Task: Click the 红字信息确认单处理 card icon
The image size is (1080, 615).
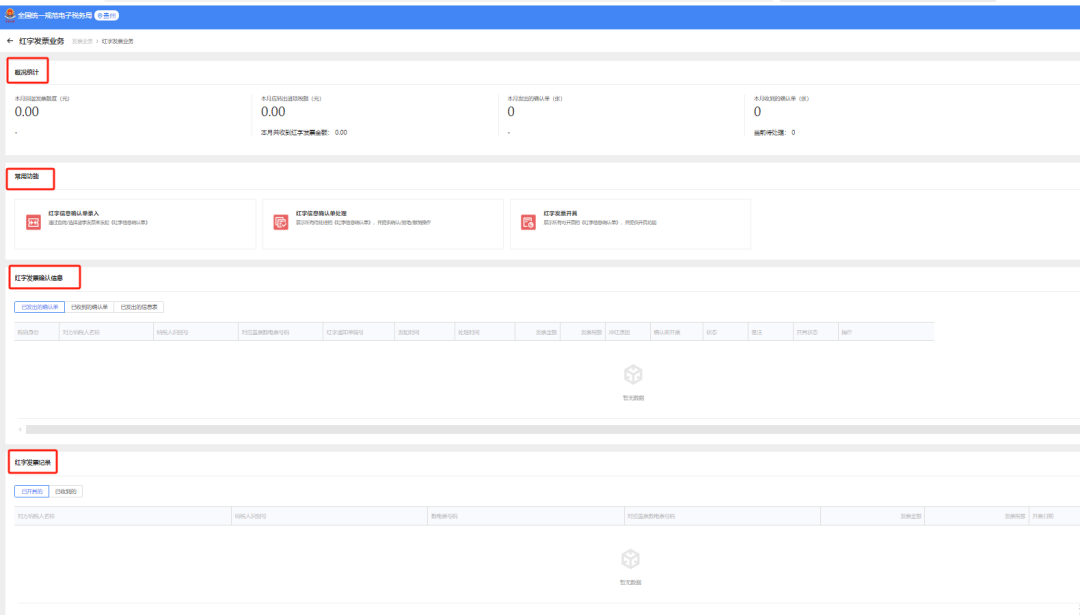Action: pos(280,222)
